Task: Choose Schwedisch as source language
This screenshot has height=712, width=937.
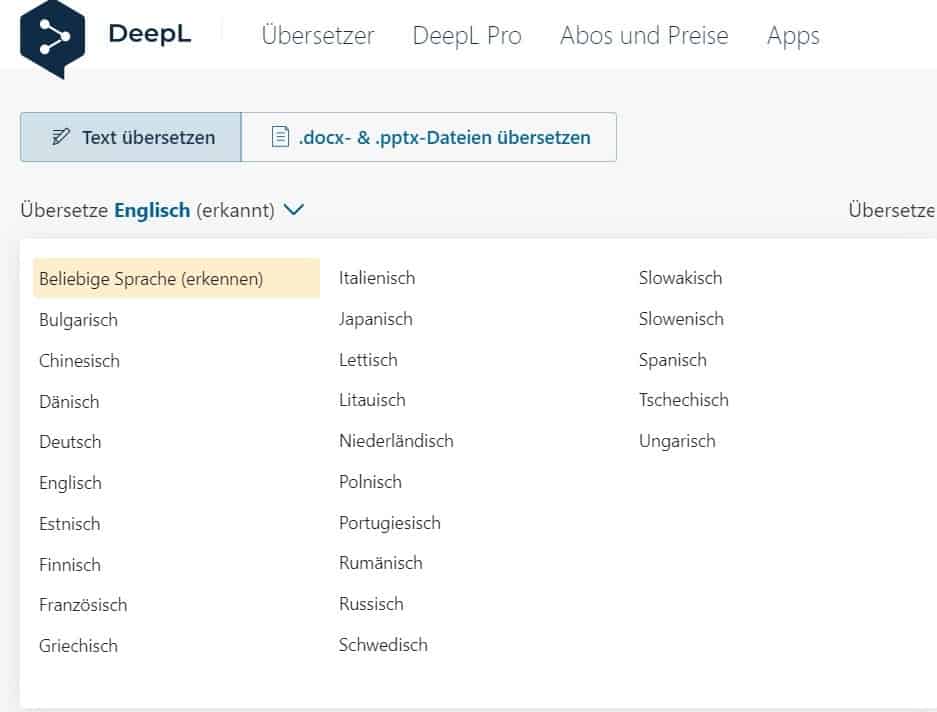Action: (383, 644)
